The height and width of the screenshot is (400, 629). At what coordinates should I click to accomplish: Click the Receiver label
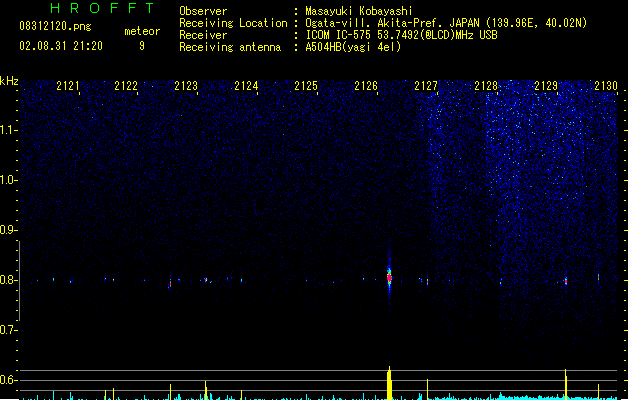203,35
